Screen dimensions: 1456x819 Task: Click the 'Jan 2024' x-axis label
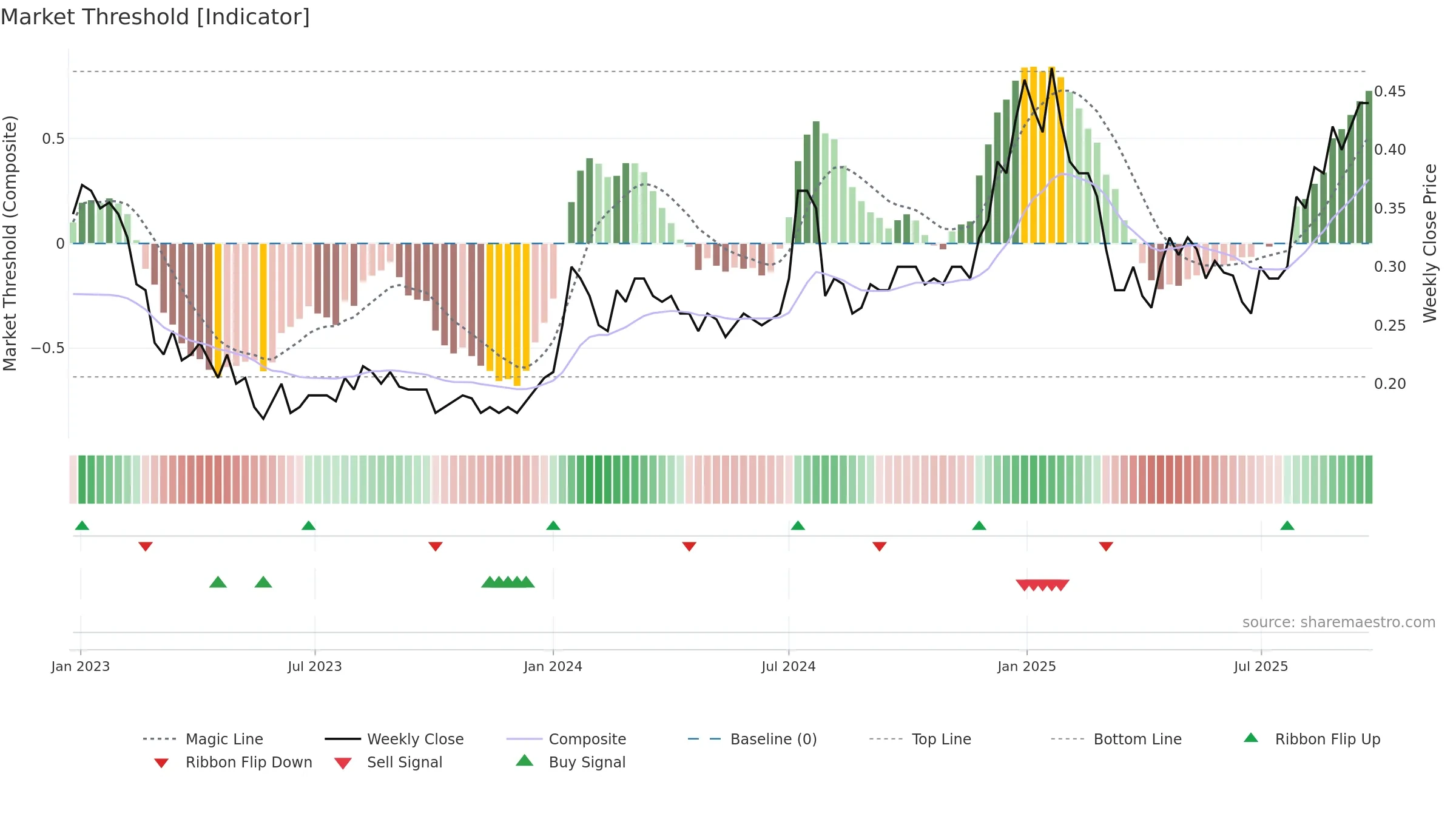[x=553, y=666]
